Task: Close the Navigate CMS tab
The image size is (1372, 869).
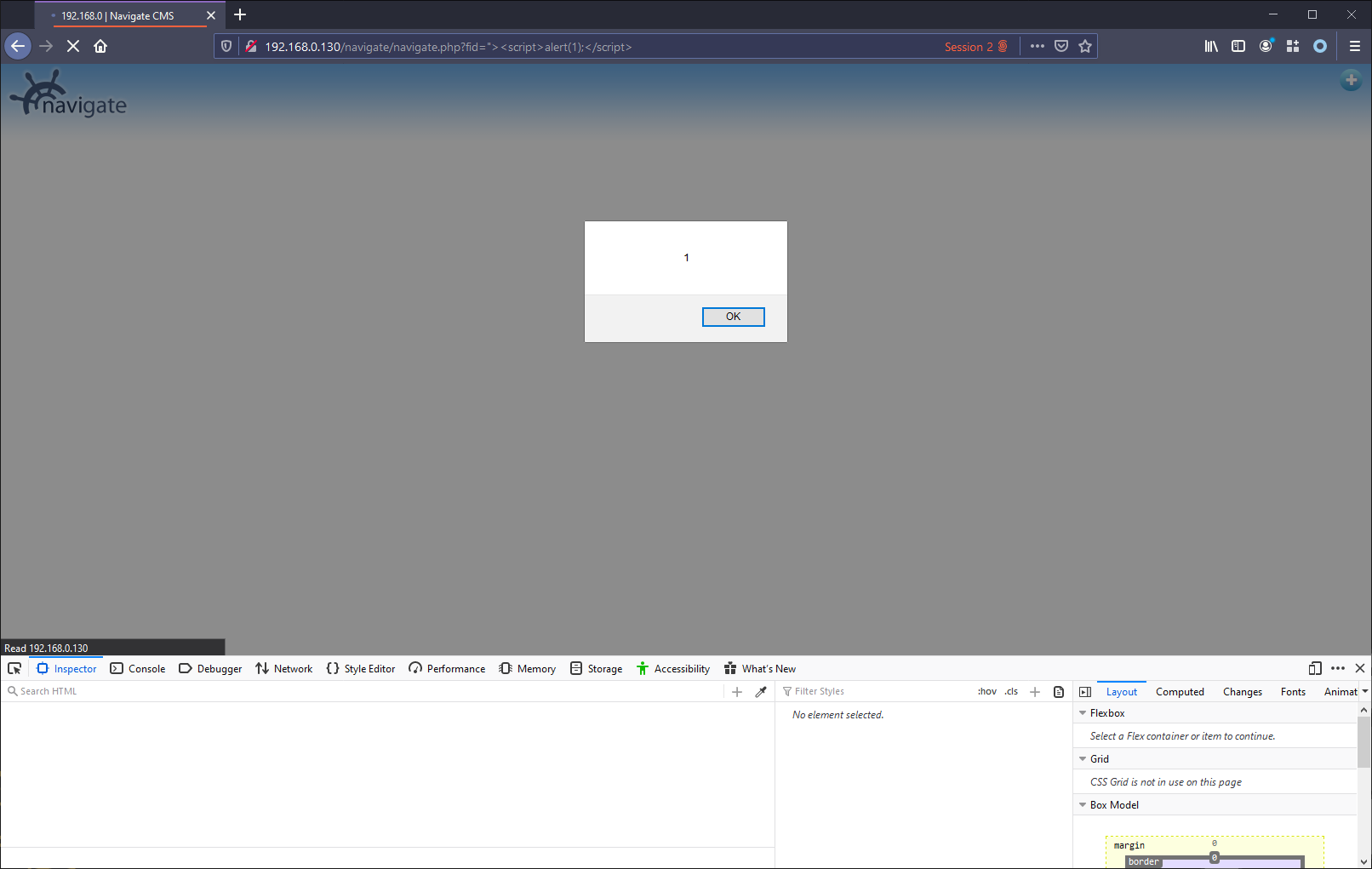Action: tap(211, 15)
